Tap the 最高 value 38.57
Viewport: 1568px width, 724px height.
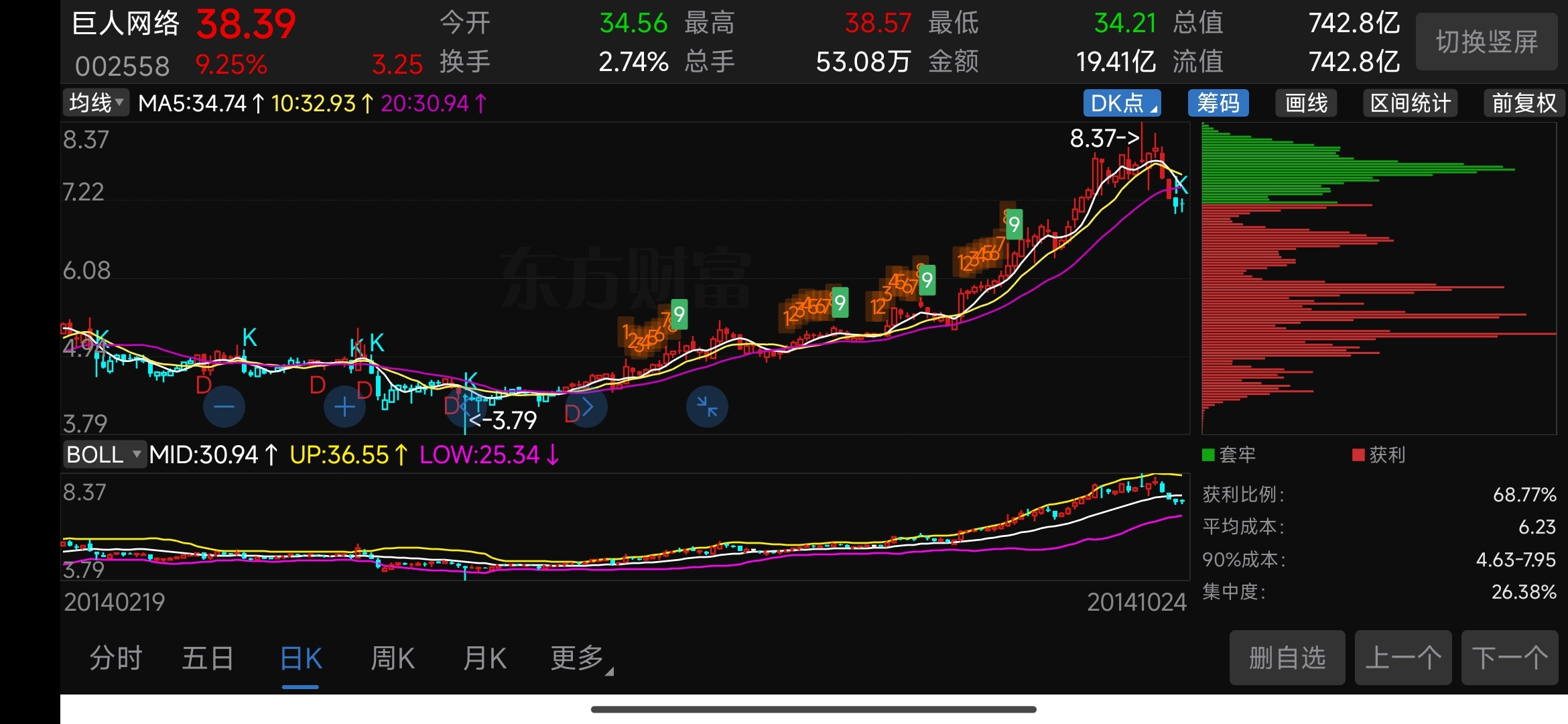(x=878, y=23)
